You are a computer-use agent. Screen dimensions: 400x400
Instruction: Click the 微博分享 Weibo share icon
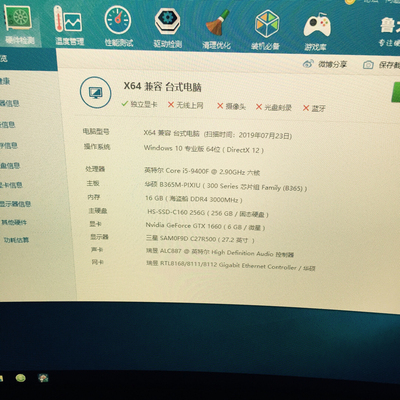(308, 64)
